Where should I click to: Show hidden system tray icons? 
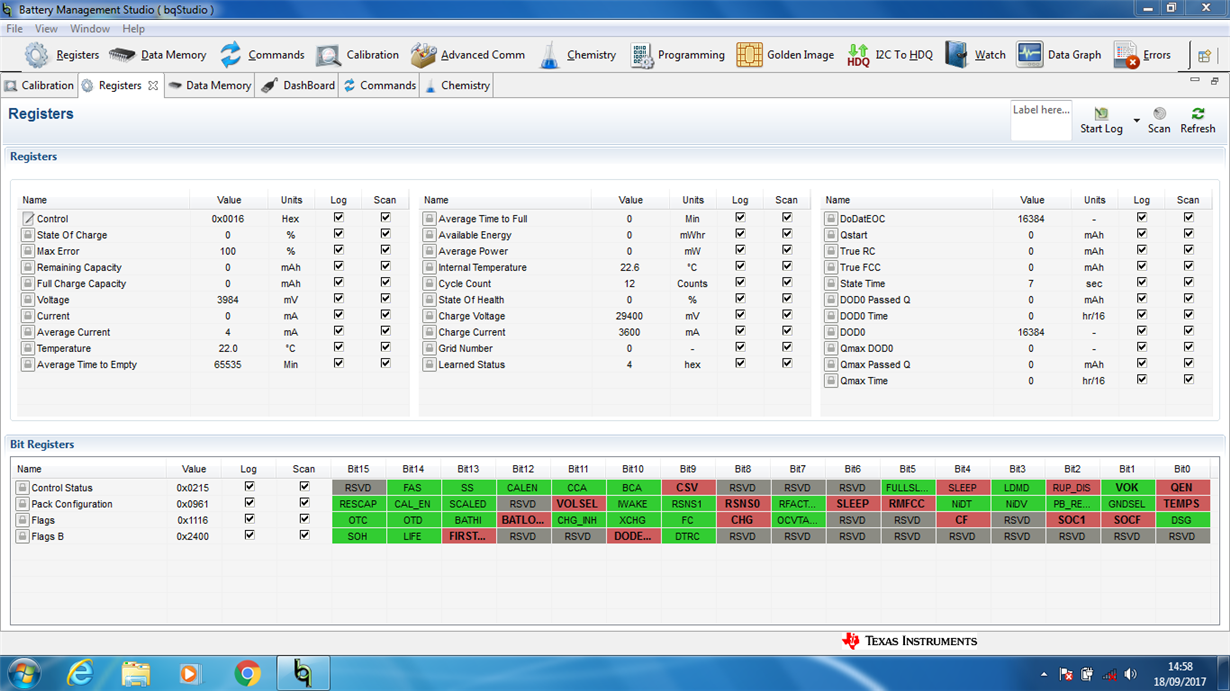coord(1043,675)
